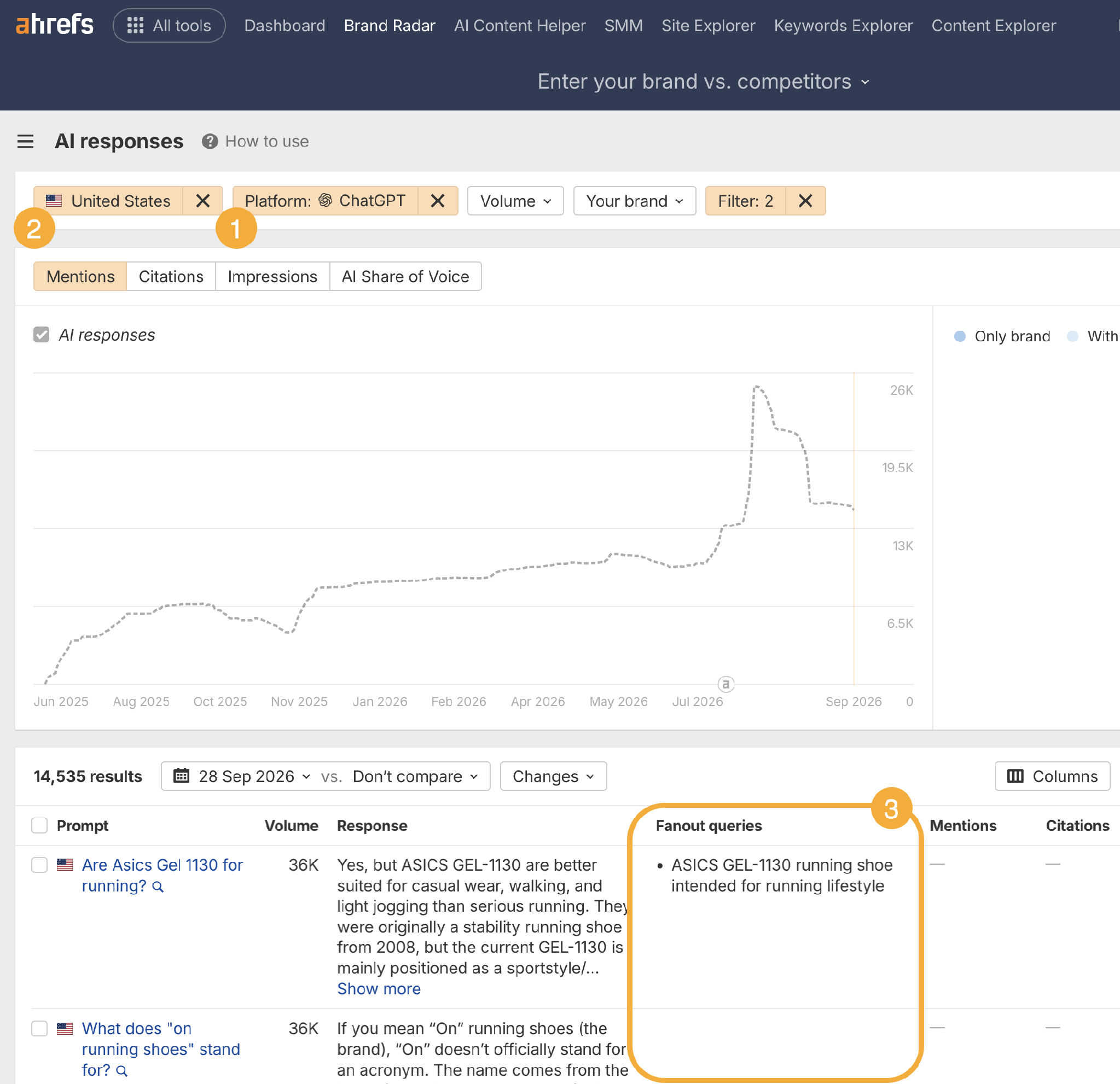This screenshot has height=1084, width=1120.
Task: Remove the ChatGPT platform filter
Action: click(x=438, y=201)
